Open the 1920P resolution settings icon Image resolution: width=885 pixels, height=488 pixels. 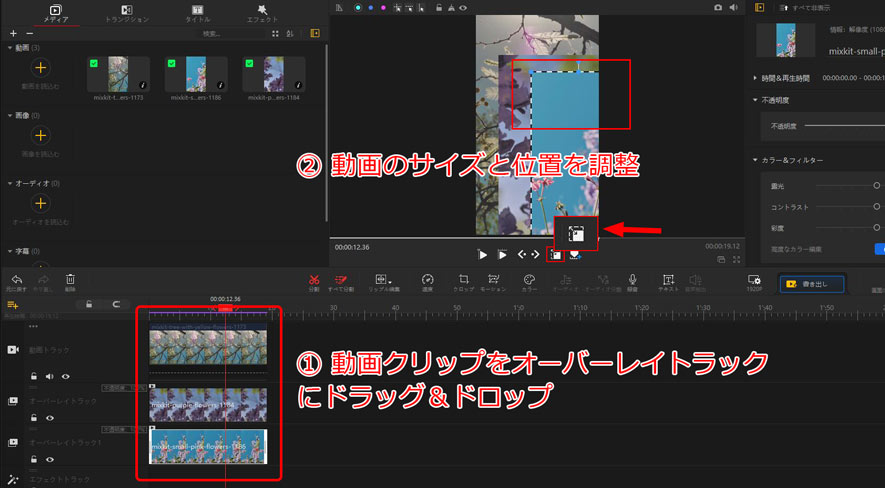click(754, 279)
